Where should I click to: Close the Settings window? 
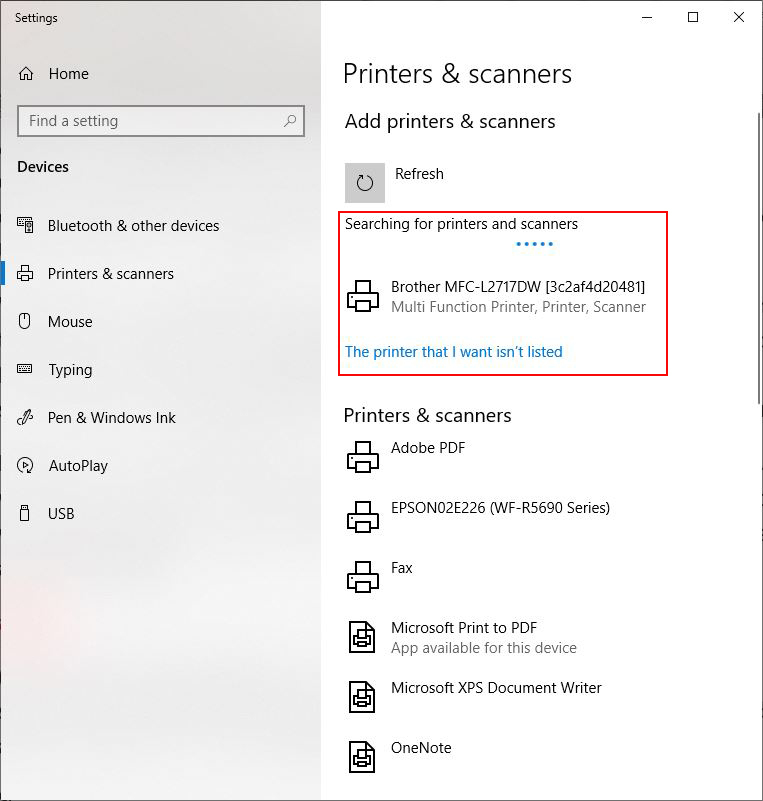[x=738, y=17]
